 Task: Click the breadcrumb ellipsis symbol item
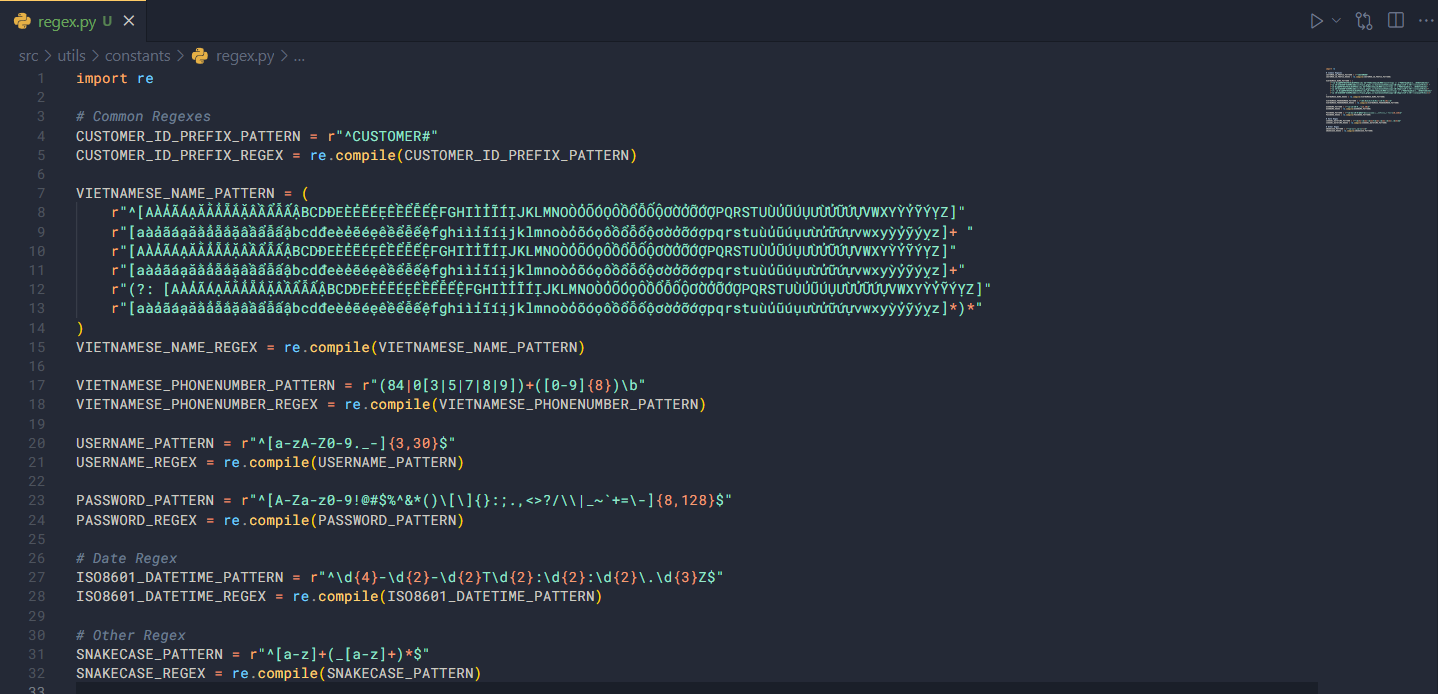(299, 56)
